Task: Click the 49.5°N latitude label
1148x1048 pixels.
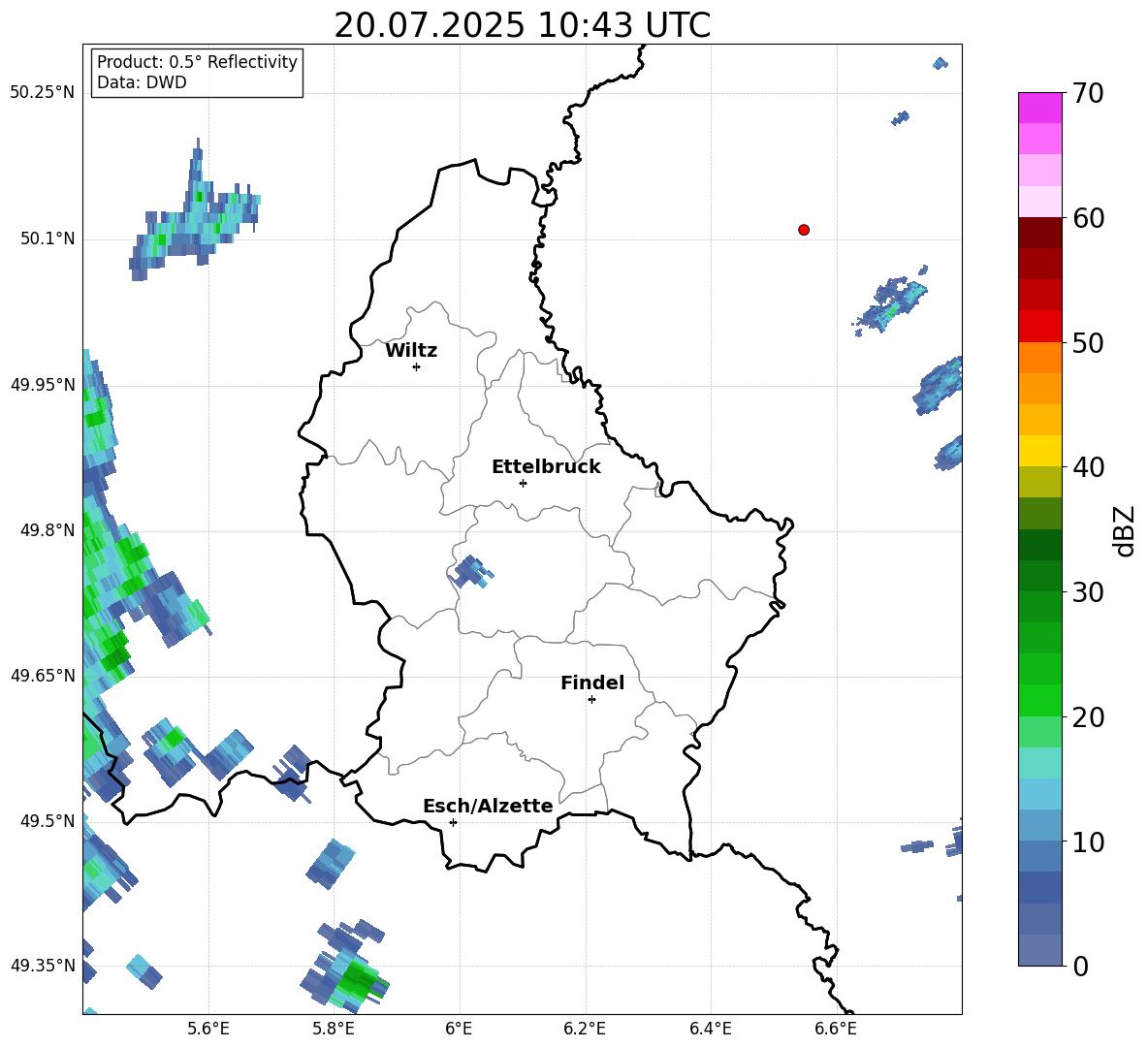Action: coord(48,820)
